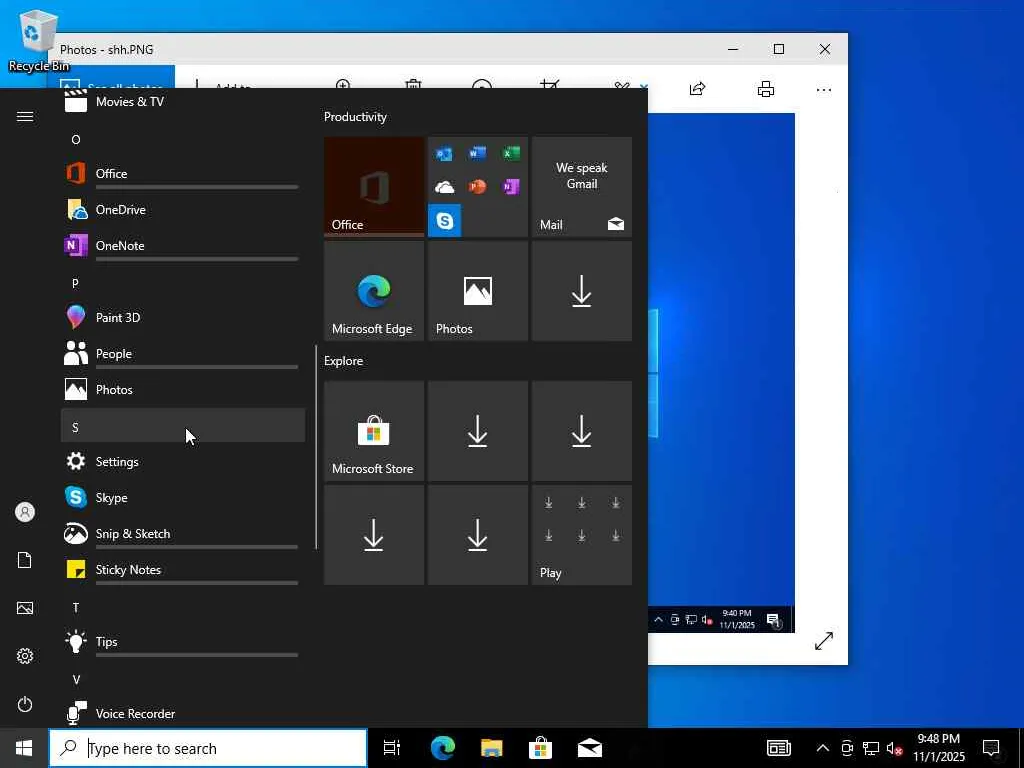Grab the Start menu app list scrollbar
This screenshot has height=768, width=1024.
[316, 447]
